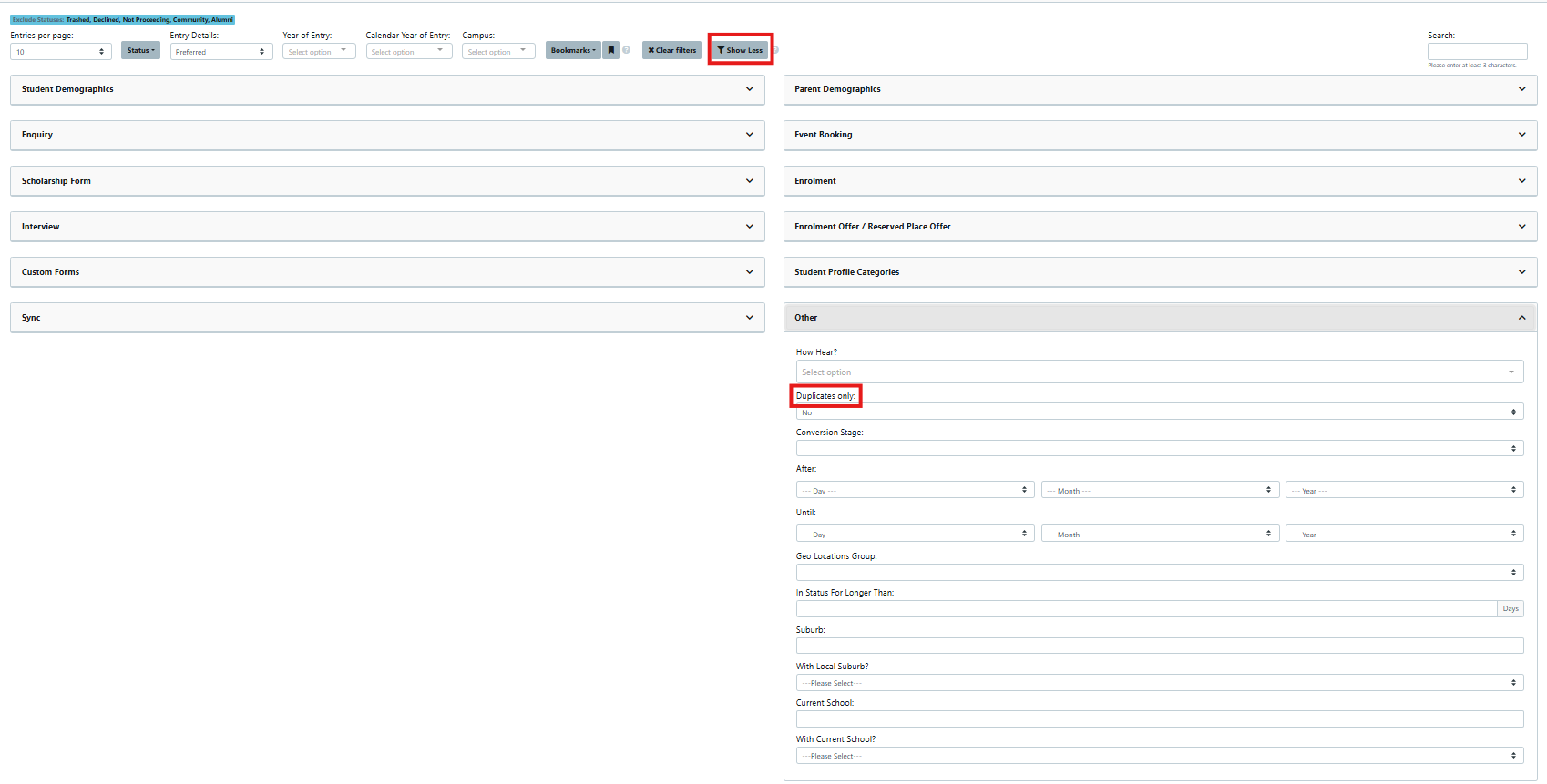This screenshot has width=1547, height=784.
Task: Click the Parent Demographics chevron icon
Action: 1521,89
